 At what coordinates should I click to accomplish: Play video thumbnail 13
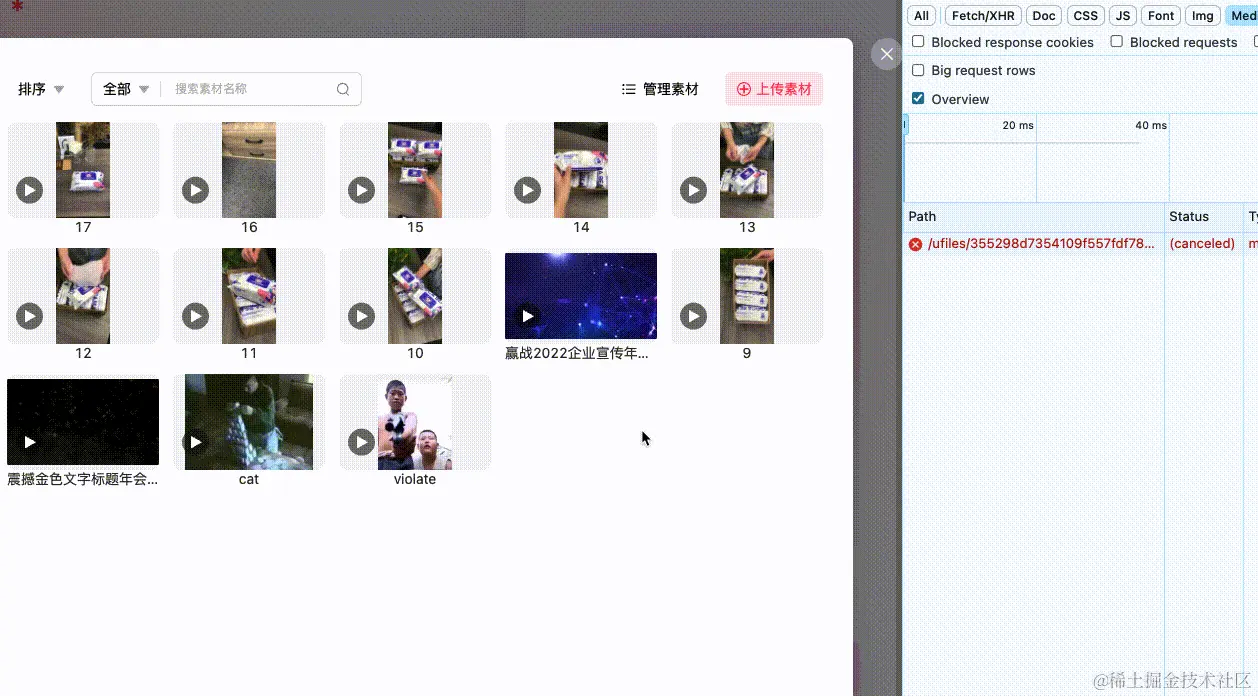(x=694, y=190)
